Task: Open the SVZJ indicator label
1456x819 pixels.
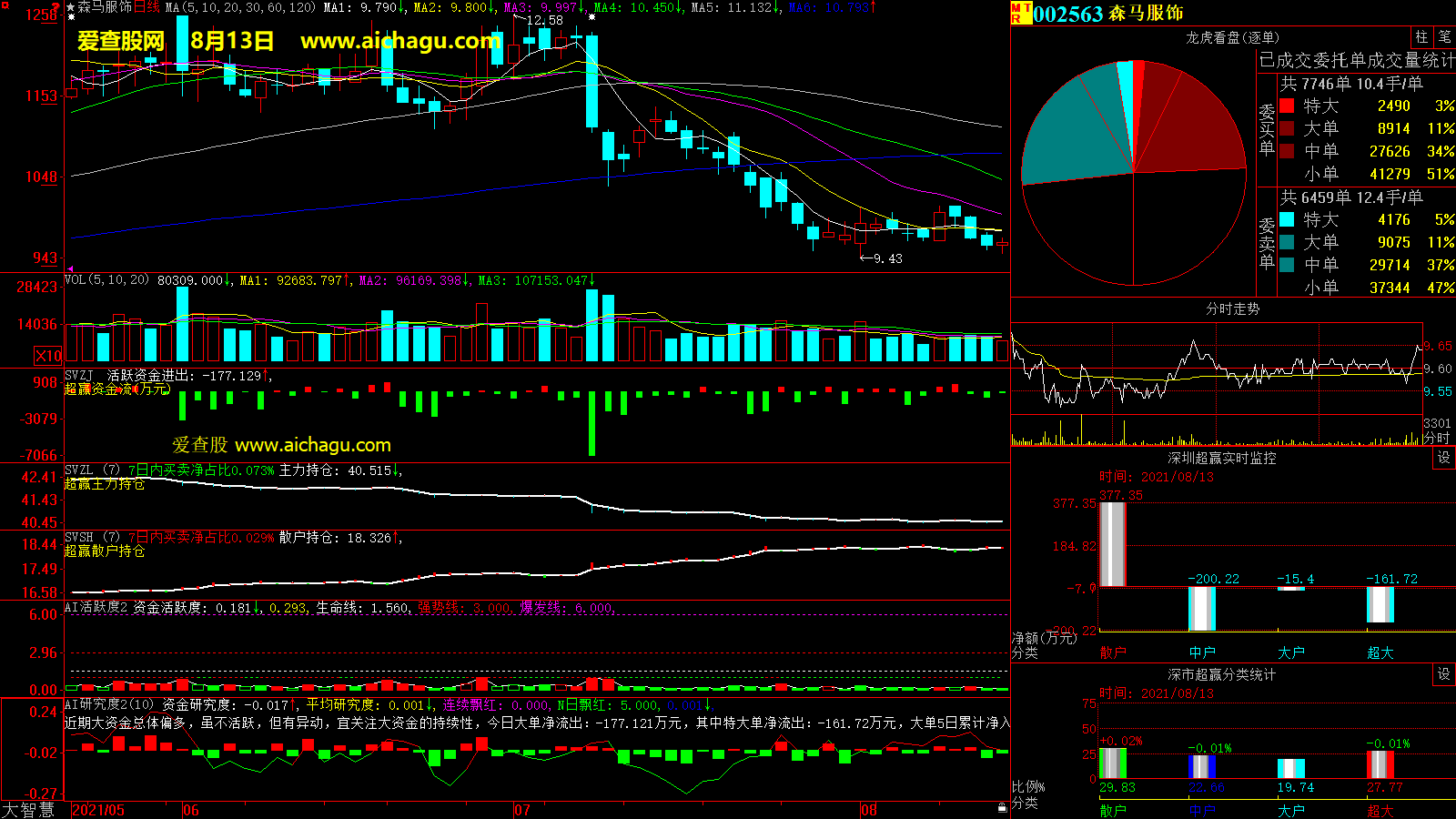Action: click(78, 375)
